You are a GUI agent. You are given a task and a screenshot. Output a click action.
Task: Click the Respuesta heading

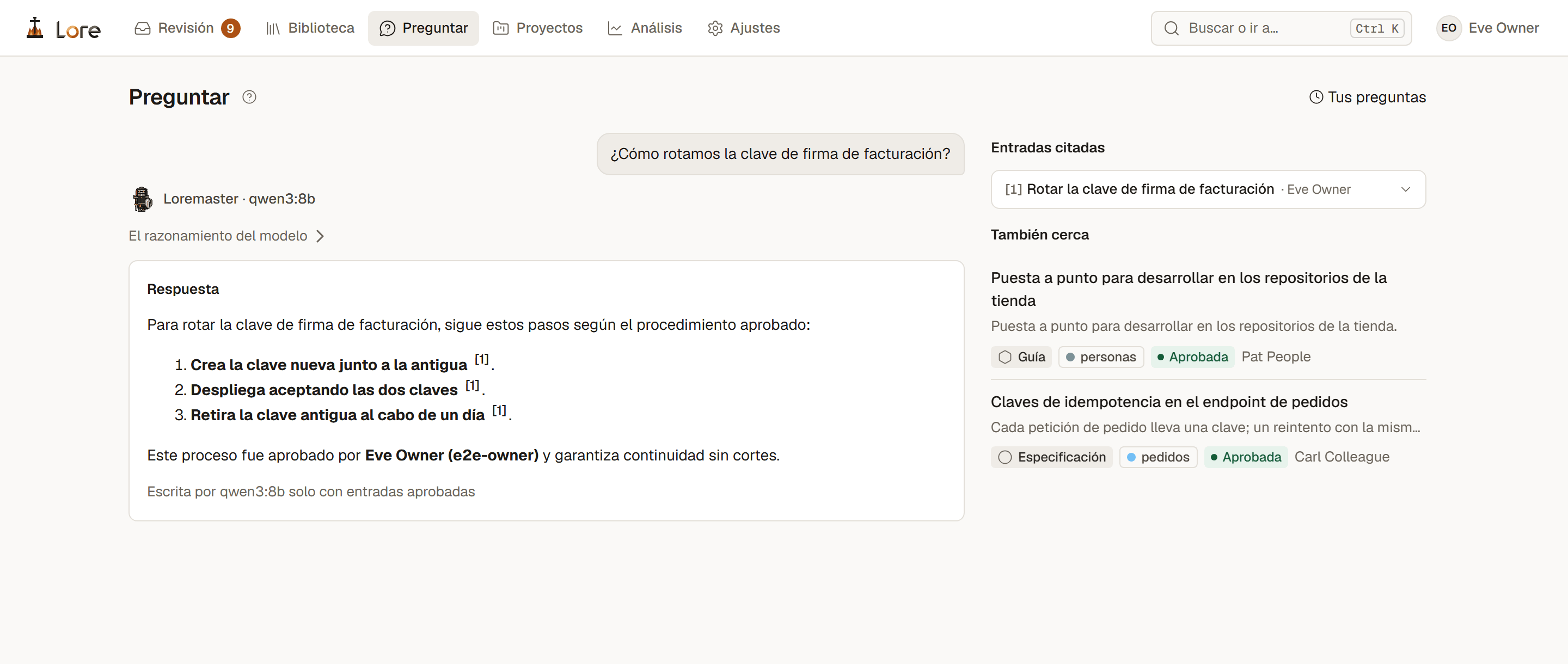coord(182,289)
